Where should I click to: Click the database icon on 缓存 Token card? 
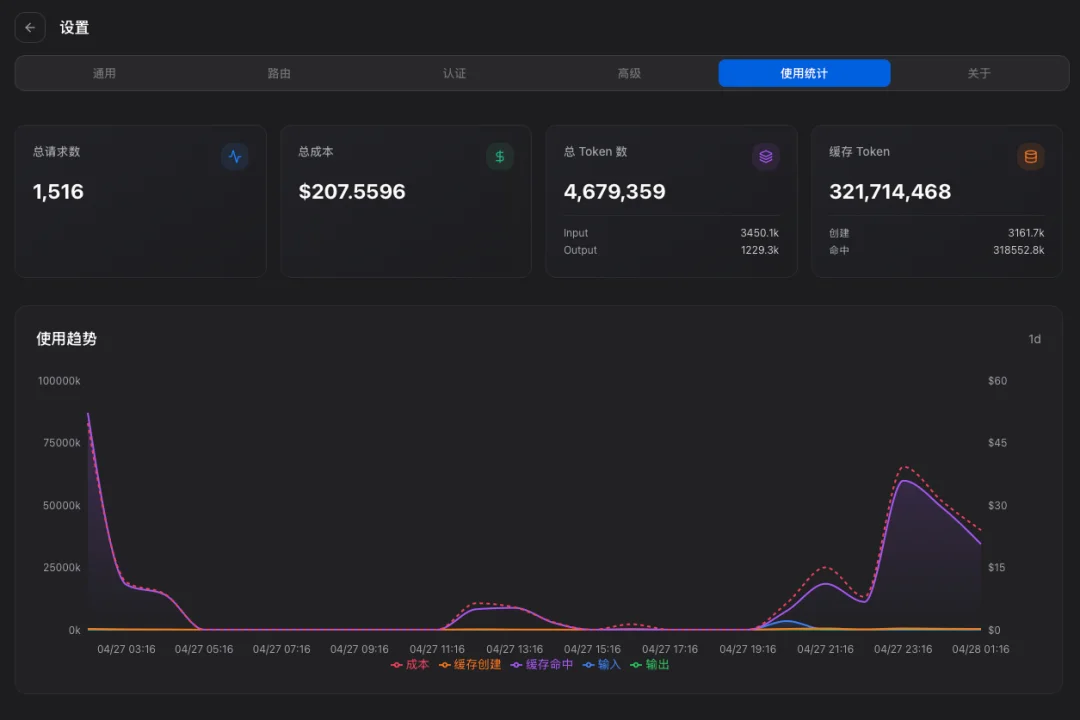(1030, 156)
